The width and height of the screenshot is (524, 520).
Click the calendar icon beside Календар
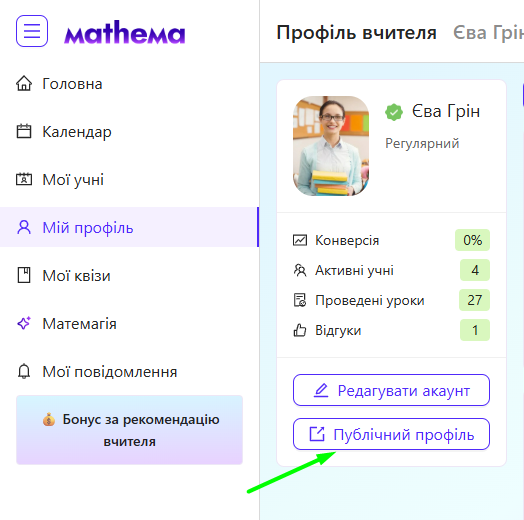(24, 131)
